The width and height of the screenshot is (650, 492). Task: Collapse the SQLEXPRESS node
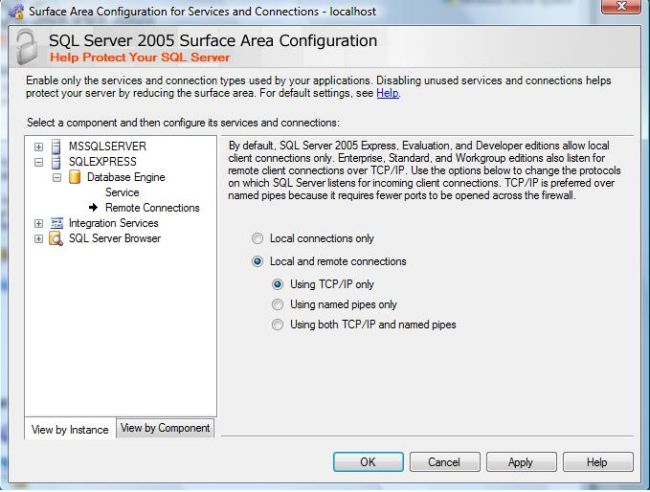click(x=39, y=162)
